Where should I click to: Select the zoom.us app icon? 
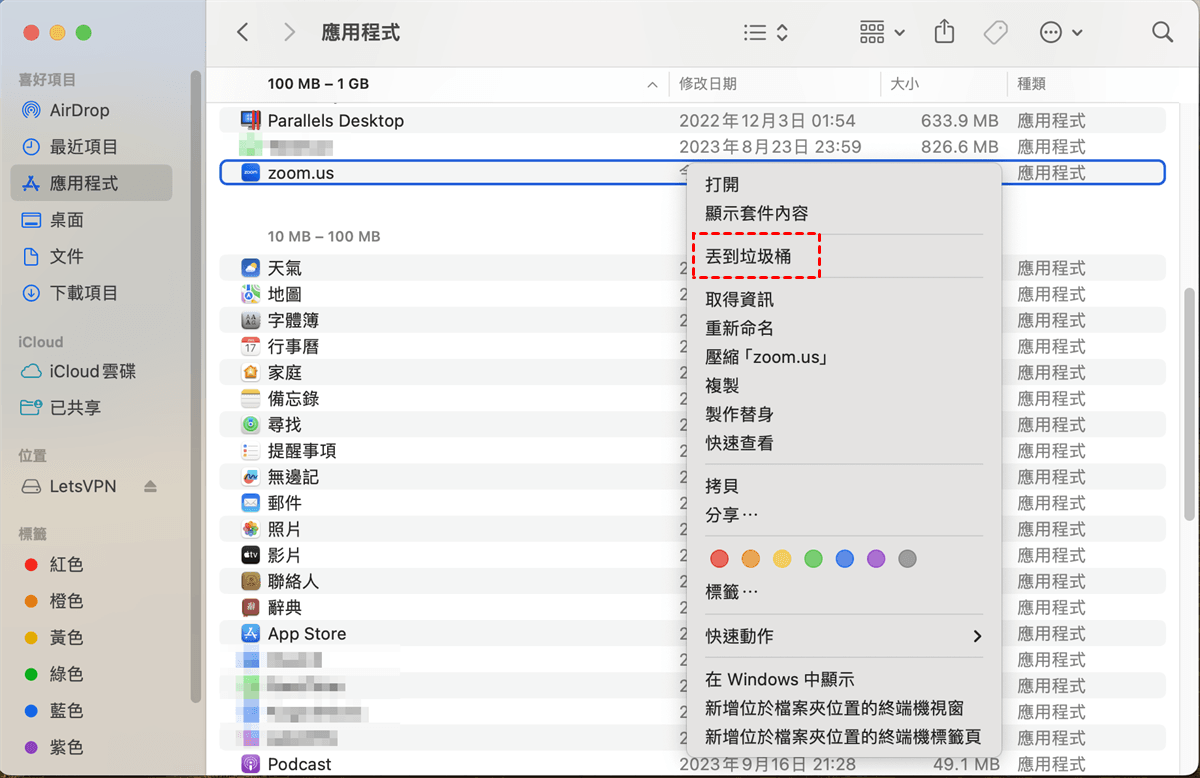pyautogui.click(x=250, y=172)
